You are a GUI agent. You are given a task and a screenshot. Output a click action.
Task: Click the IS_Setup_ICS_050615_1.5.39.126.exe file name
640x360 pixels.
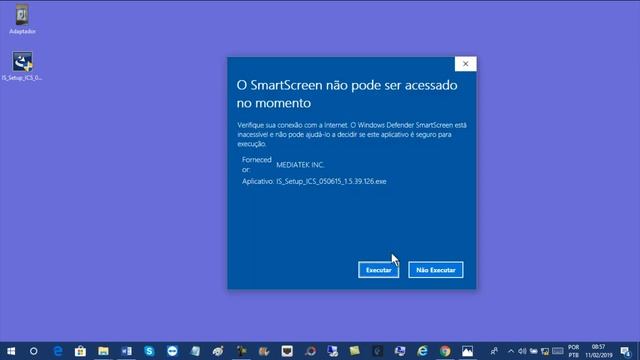331,181
